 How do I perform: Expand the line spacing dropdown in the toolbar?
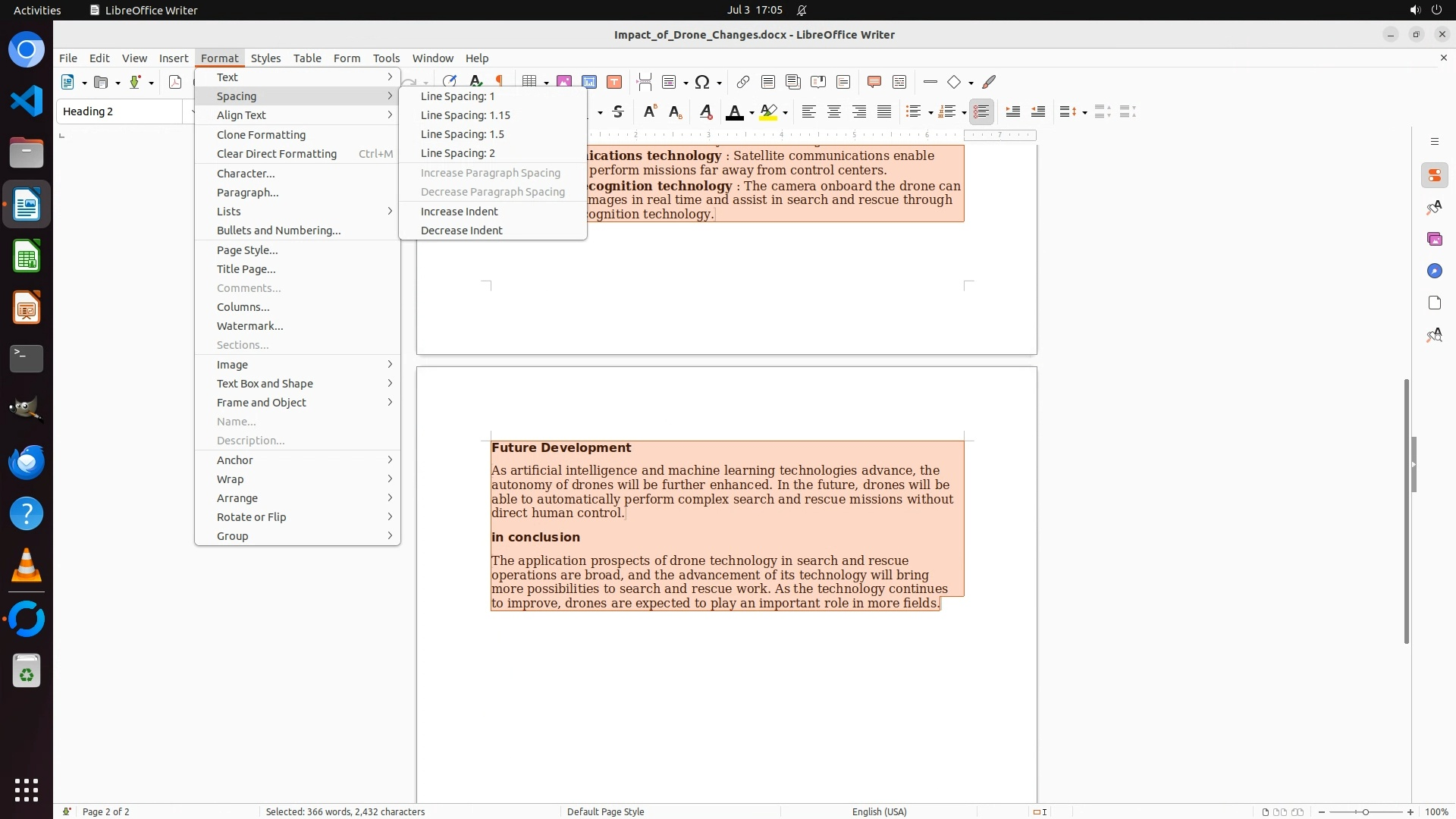(x=1085, y=113)
